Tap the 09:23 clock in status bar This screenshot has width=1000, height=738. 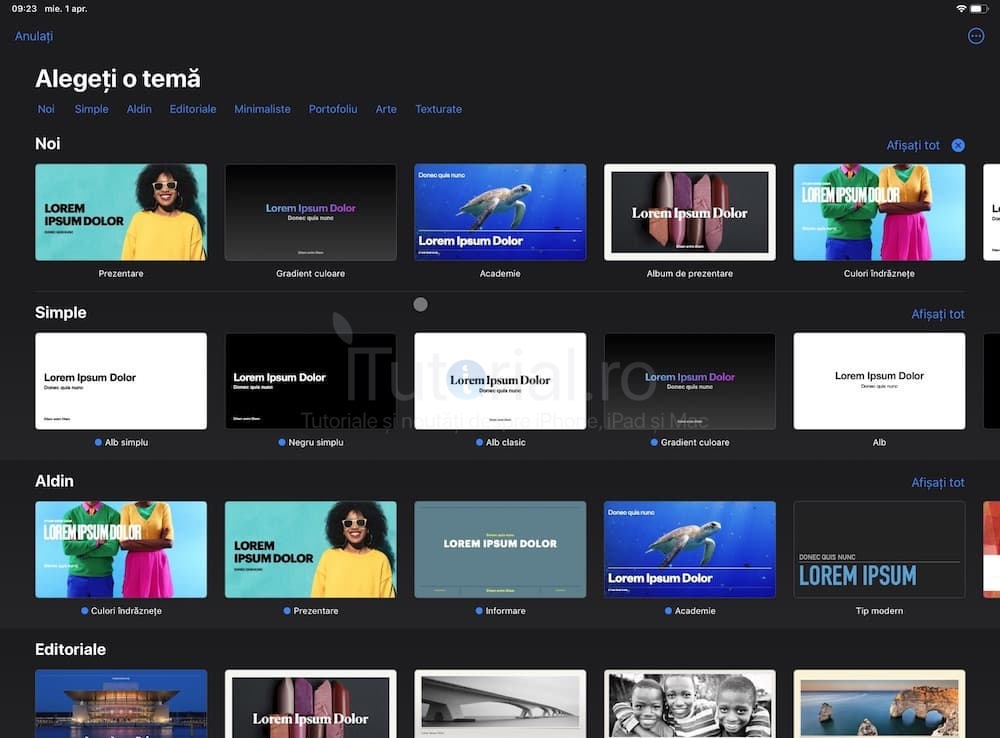pyautogui.click(x=24, y=9)
